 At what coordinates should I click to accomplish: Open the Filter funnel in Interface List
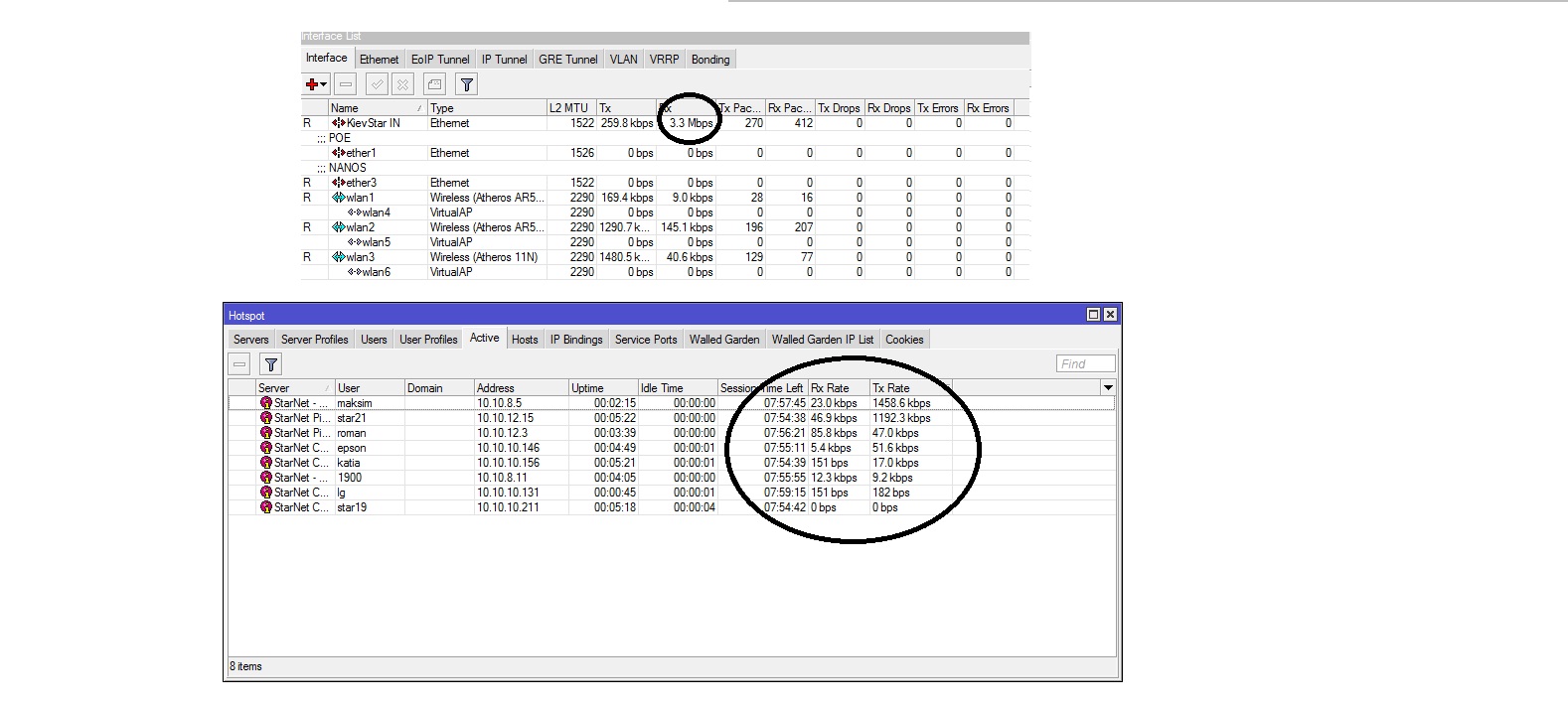pyautogui.click(x=466, y=85)
